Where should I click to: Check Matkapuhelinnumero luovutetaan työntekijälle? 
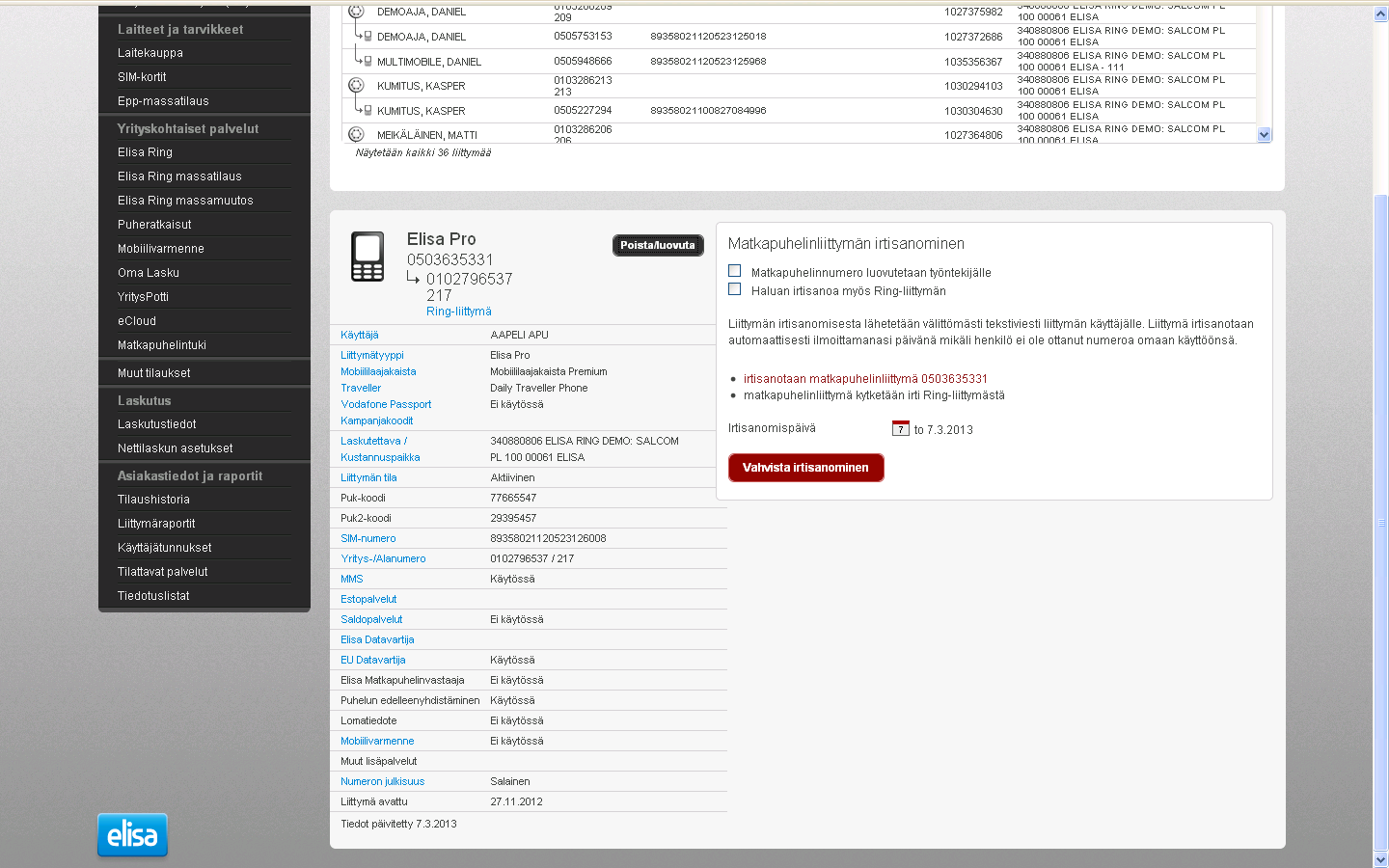[735, 271]
